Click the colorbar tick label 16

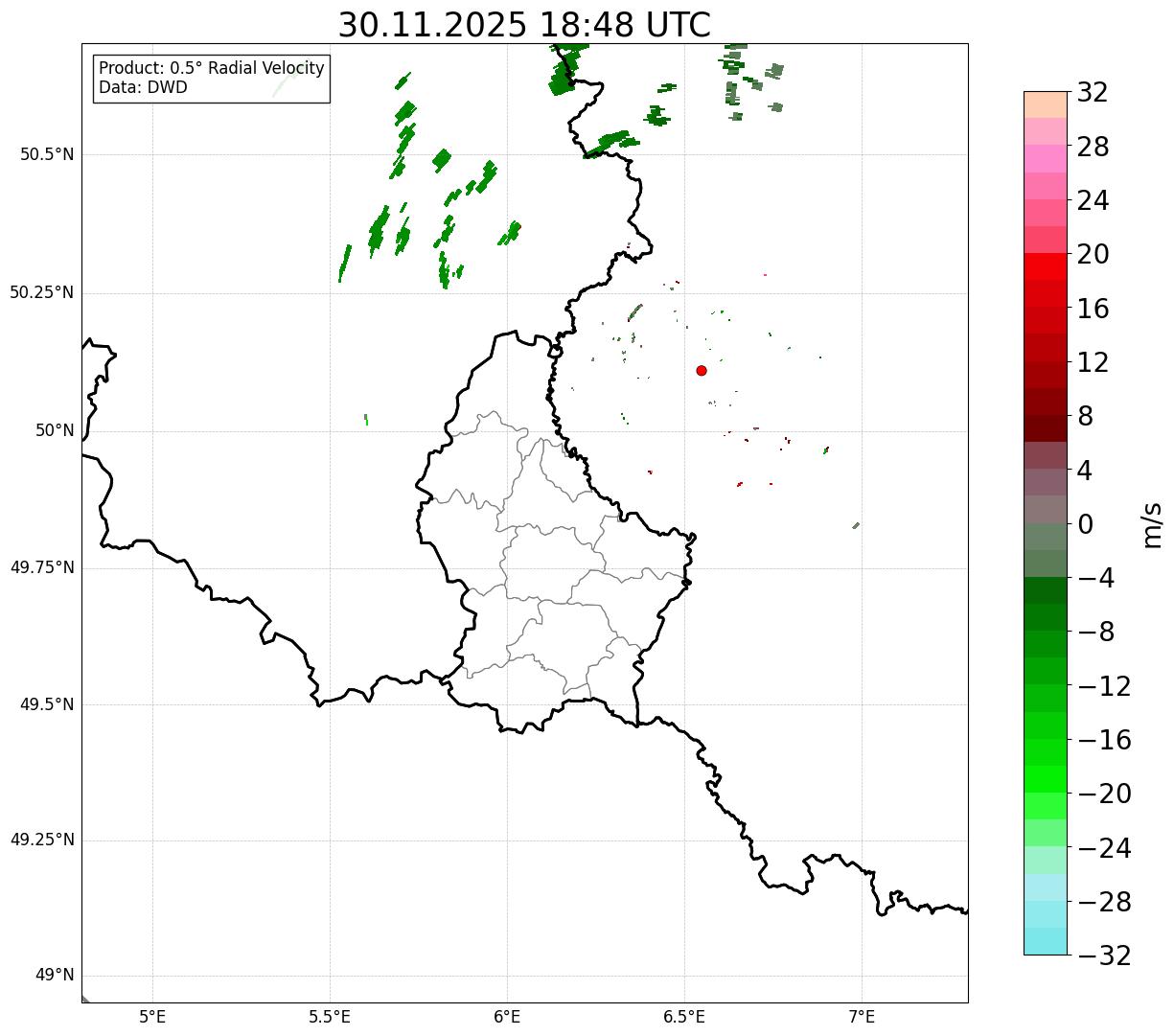click(1093, 309)
